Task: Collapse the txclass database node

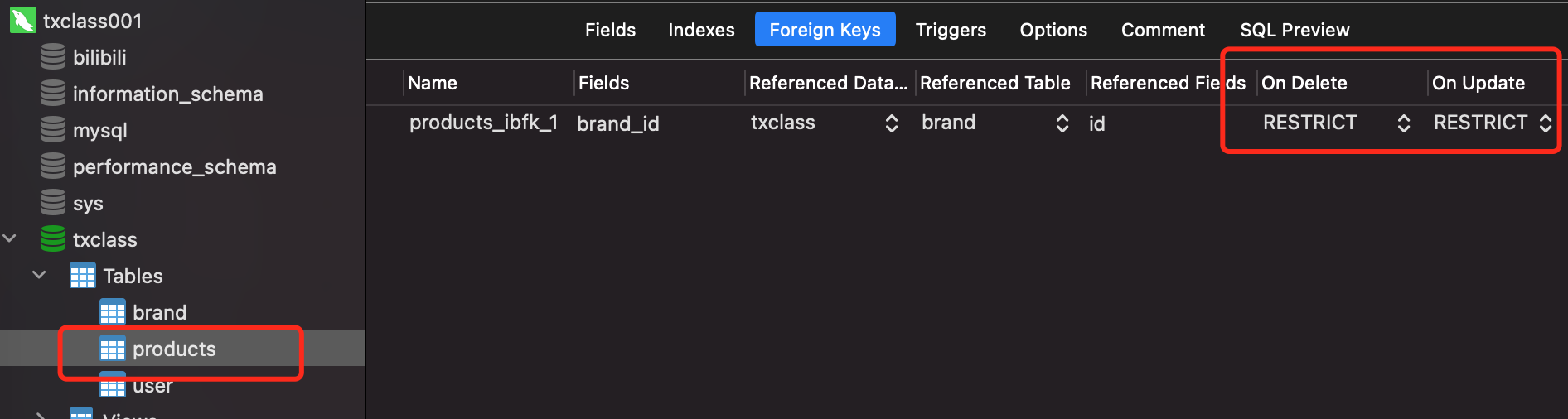Action: [10, 239]
